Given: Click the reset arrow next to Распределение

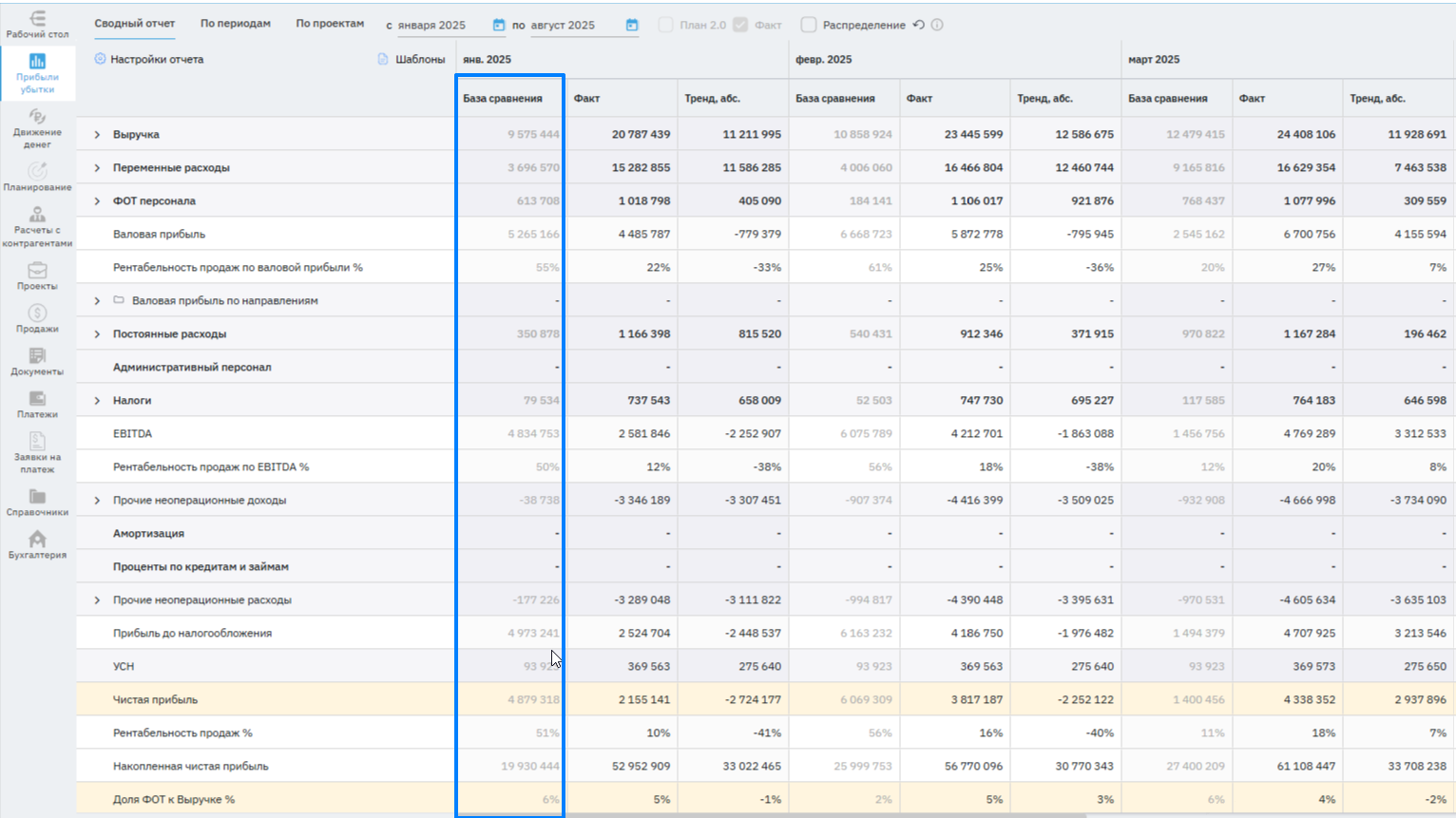Looking at the screenshot, I should pos(919,25).
